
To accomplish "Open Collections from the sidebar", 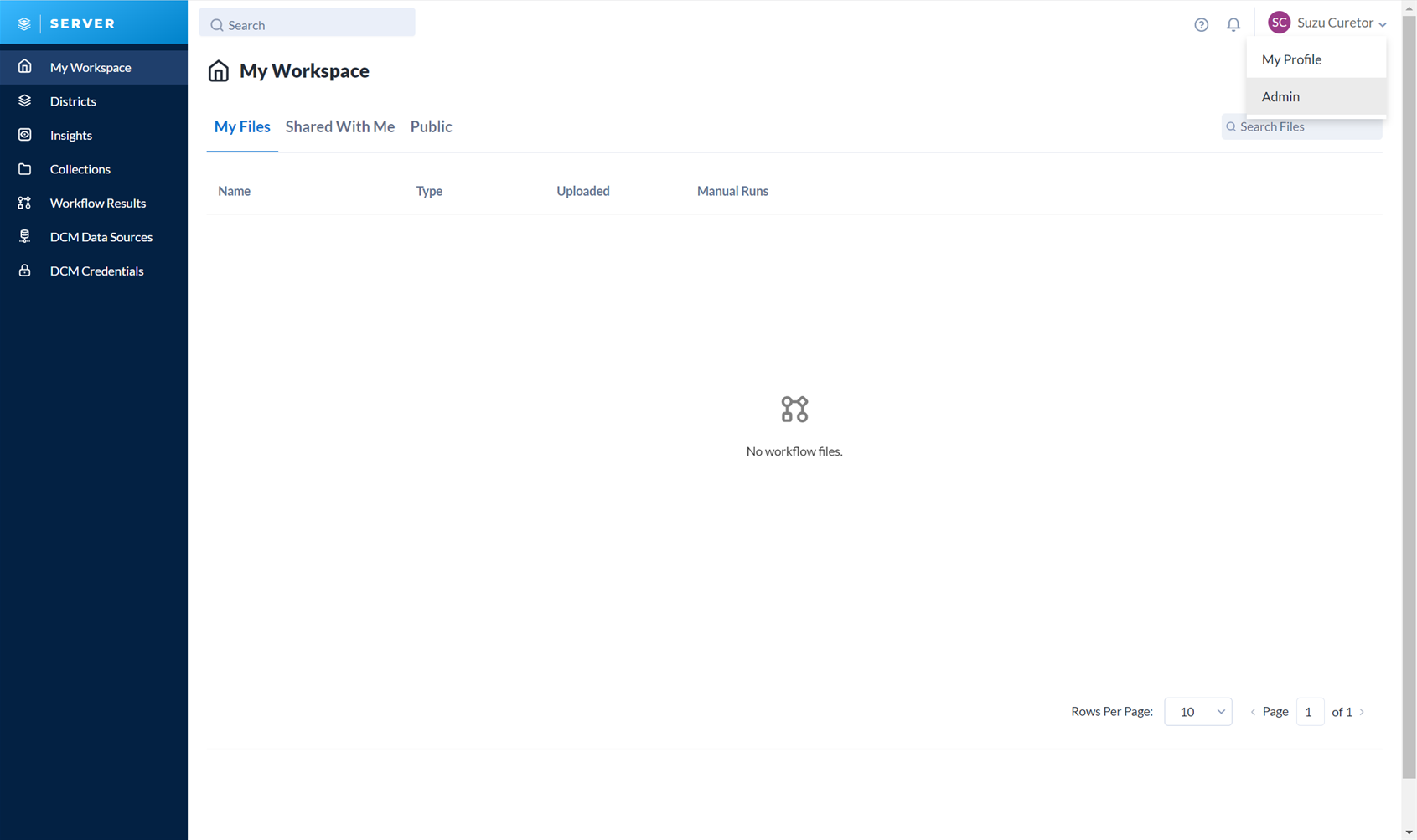I will coord(80,169).
